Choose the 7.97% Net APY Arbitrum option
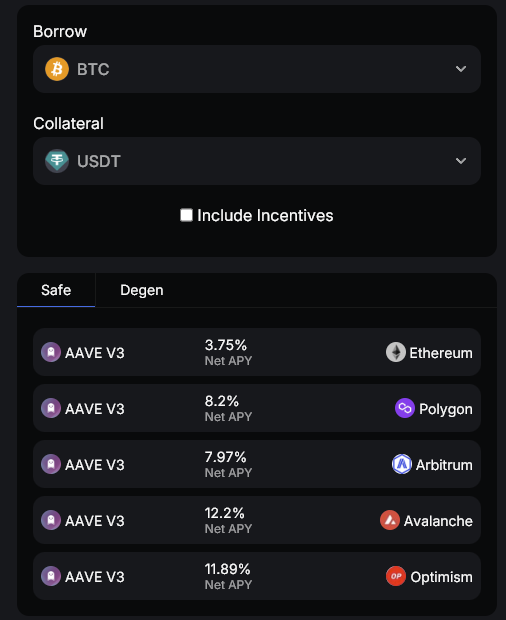This screenshot has width=506, height=620. click(257, 464)
